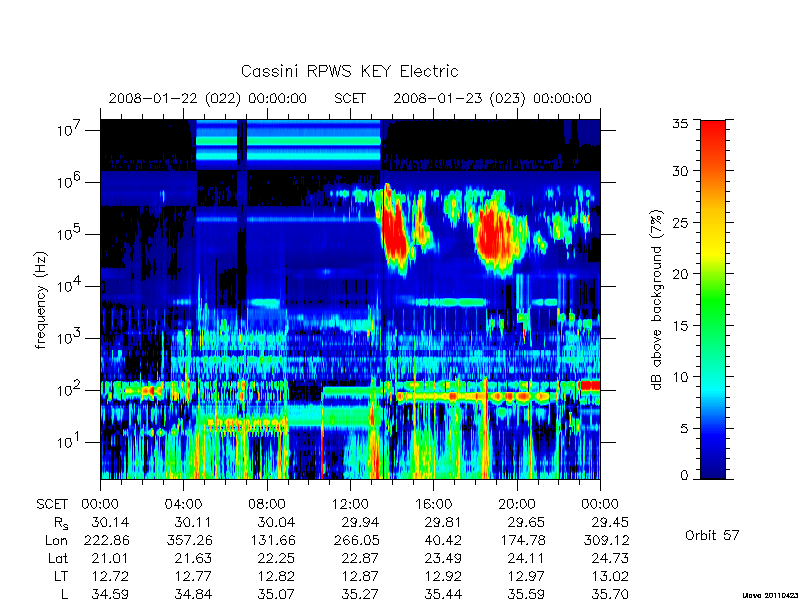Click the Rs value '30.04'
The height and width of the screenshot is (600, 800).
pos(277,522)
